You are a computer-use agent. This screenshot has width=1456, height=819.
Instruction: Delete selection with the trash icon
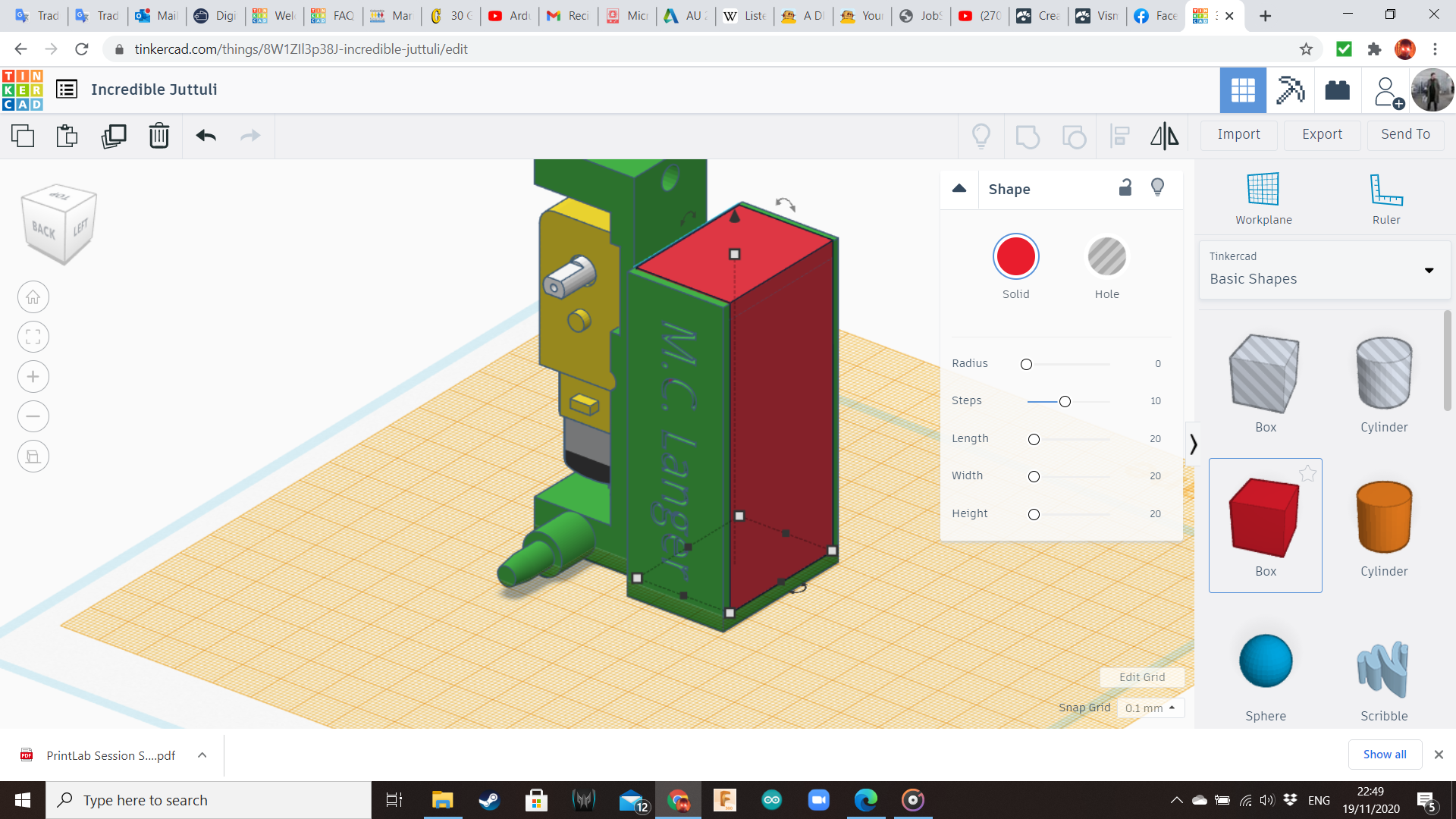pyautogui.click(x=159, y=136)
